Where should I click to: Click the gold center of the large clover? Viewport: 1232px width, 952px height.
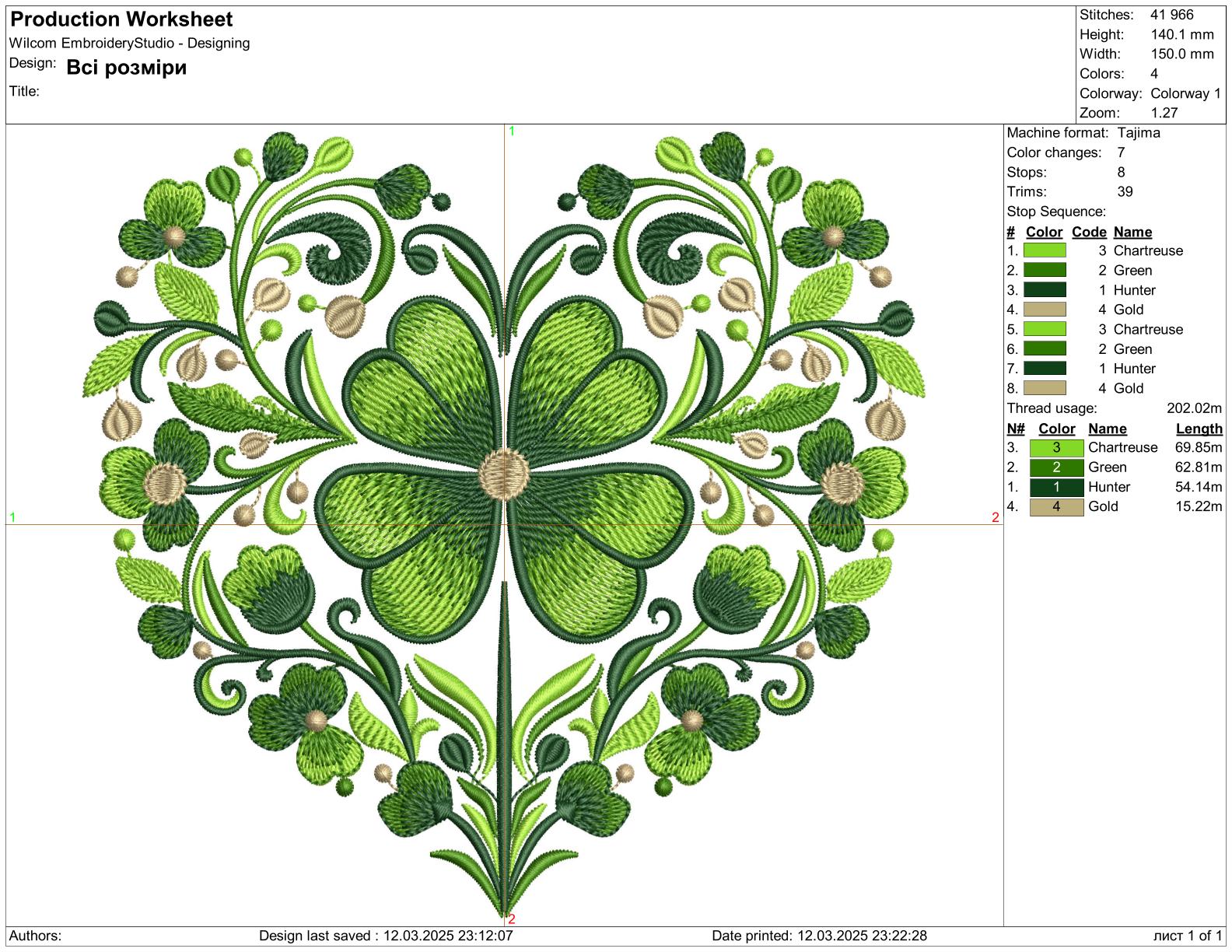tap(504, 474)
